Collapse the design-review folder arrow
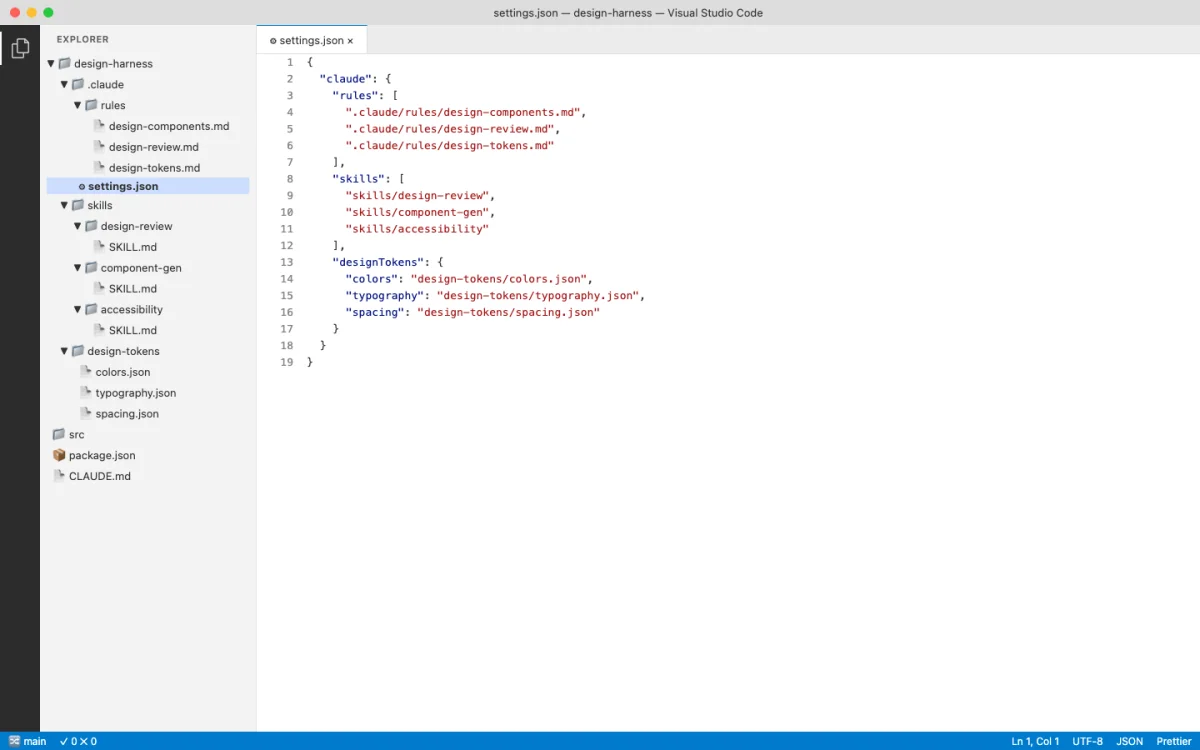 [77, 226]
